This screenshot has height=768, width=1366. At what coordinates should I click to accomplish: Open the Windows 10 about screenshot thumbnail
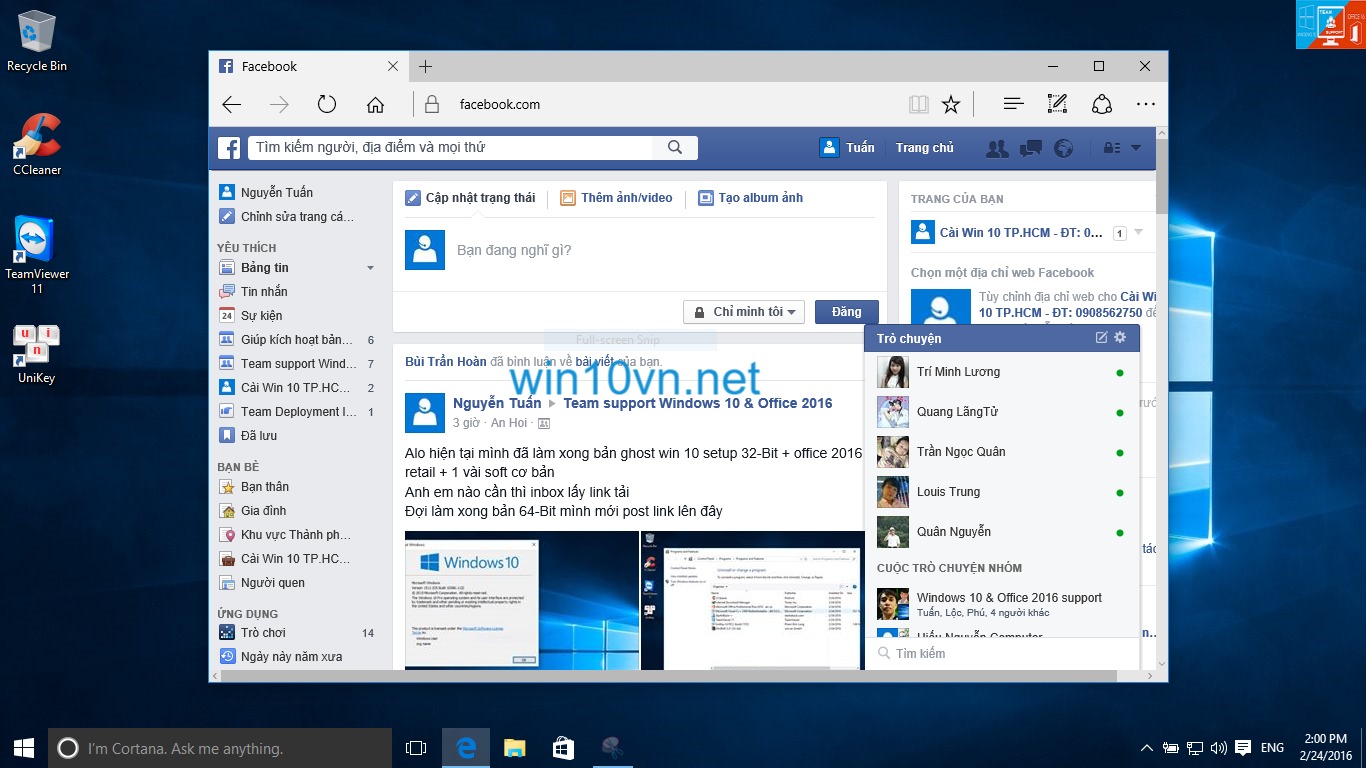pyautogui.click(x=521, y=600)
